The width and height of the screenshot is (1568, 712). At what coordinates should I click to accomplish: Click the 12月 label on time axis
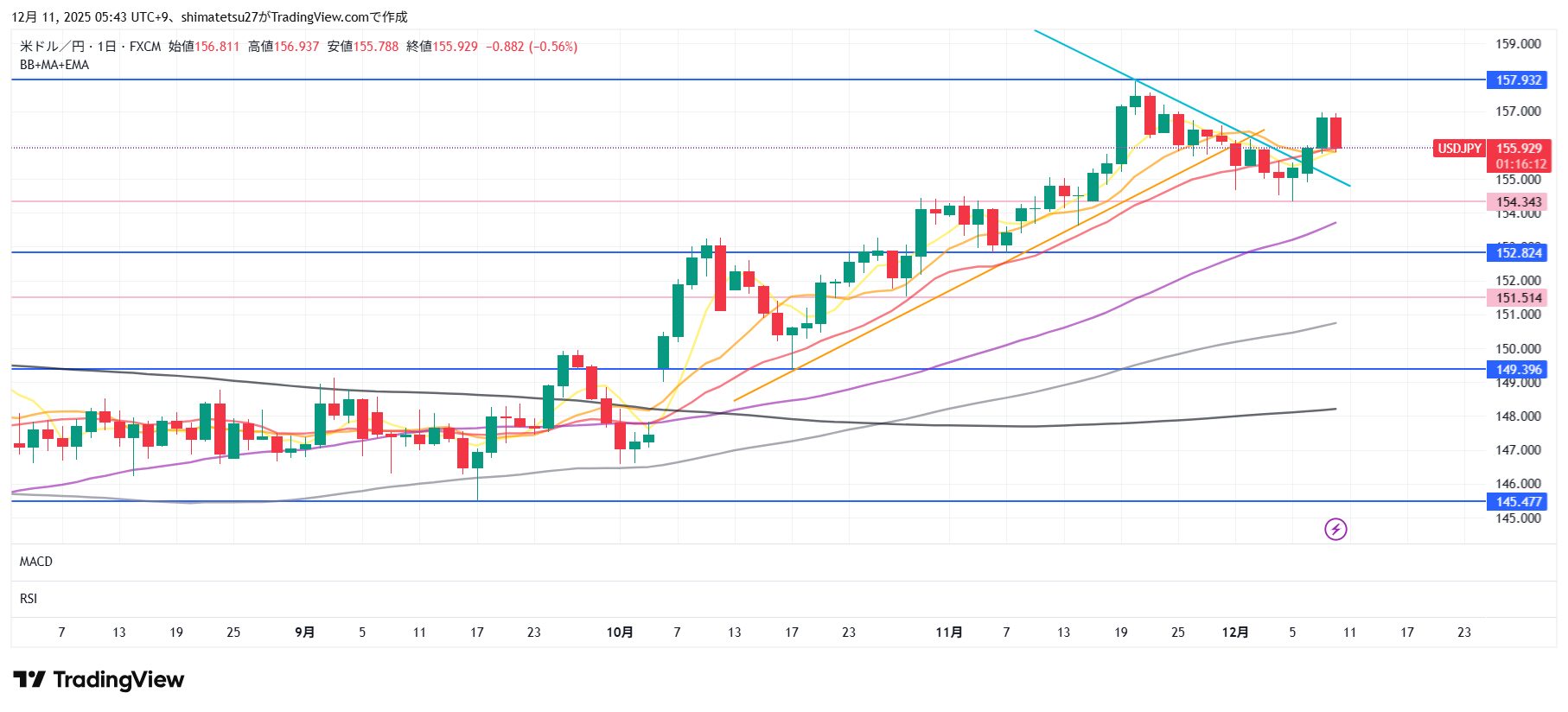(x=1234, y=633)
